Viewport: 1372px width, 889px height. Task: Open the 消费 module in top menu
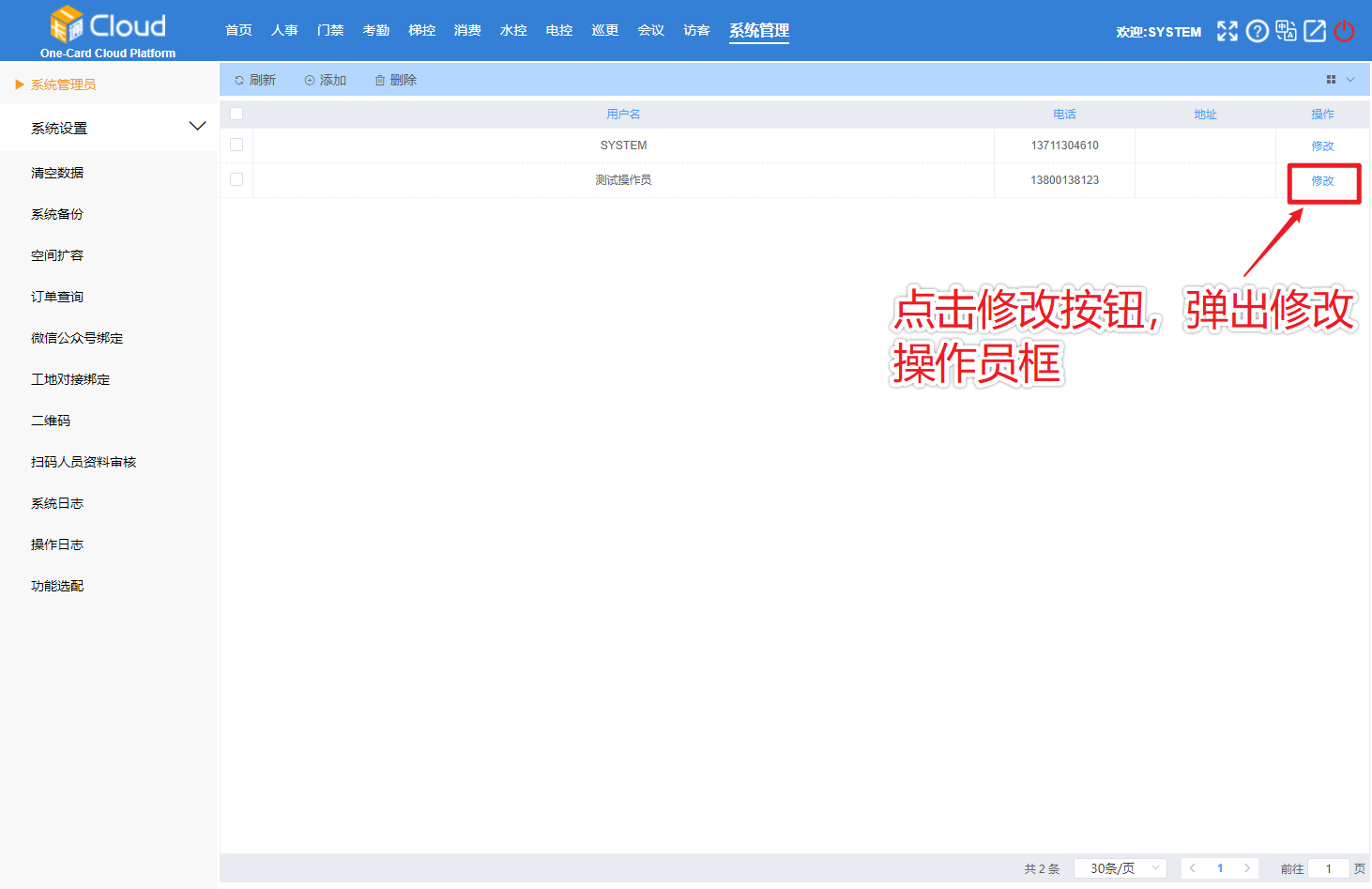[467, 29]
